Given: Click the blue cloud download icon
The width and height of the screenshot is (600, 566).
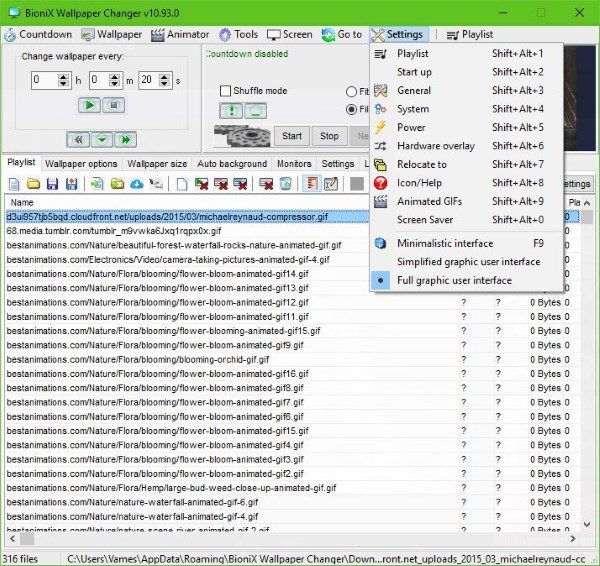Looking at the screenshot, I should [137, 184].
